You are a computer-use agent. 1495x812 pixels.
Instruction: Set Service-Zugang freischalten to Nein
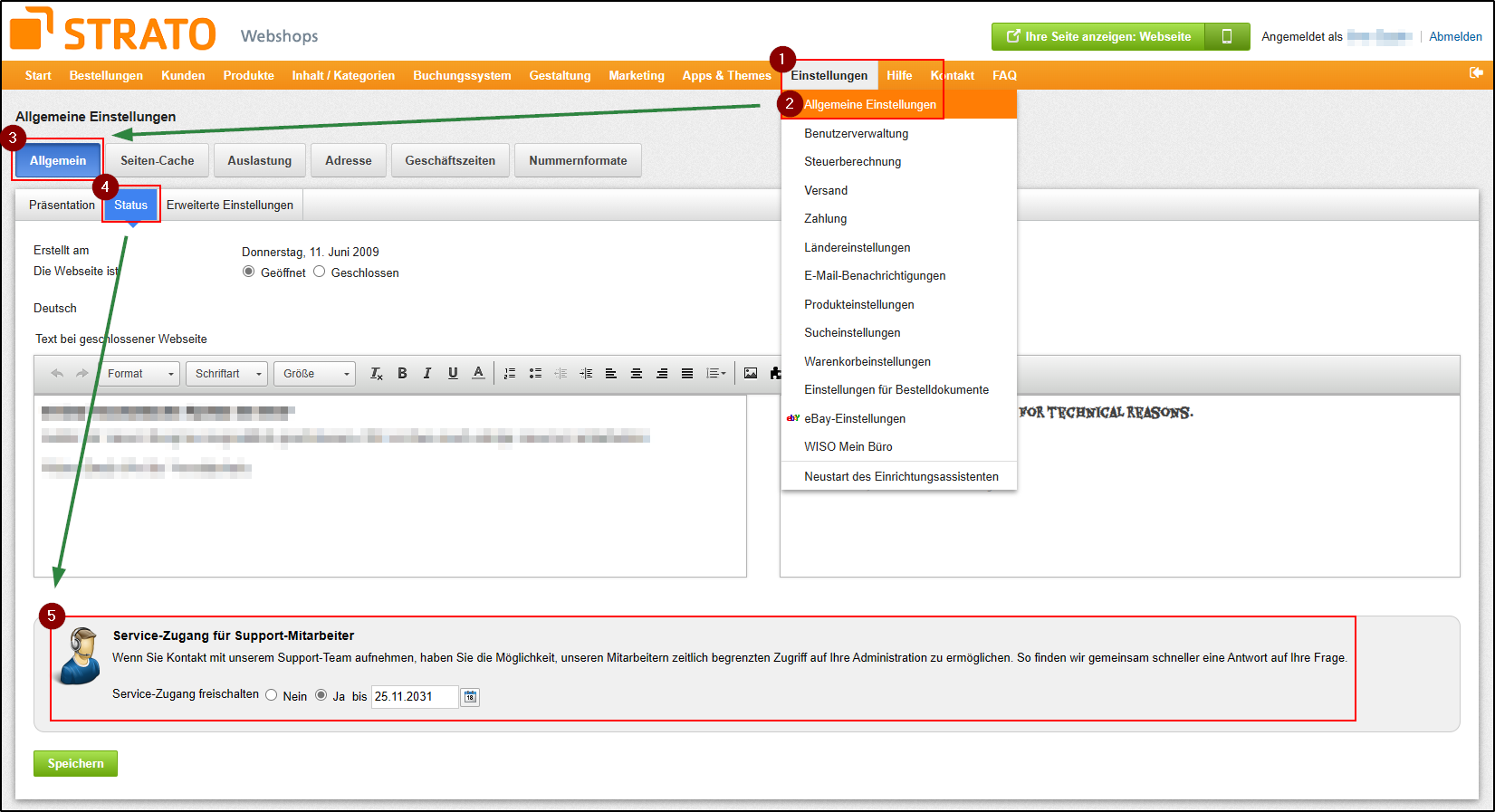point(272,695)
